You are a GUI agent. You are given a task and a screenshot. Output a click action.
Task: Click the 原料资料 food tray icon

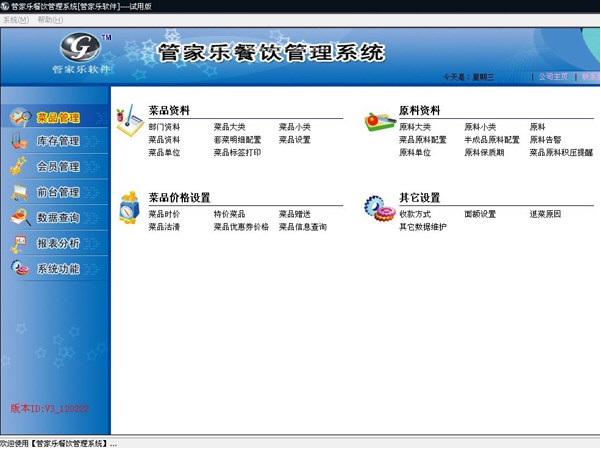[x=379, y=122]
